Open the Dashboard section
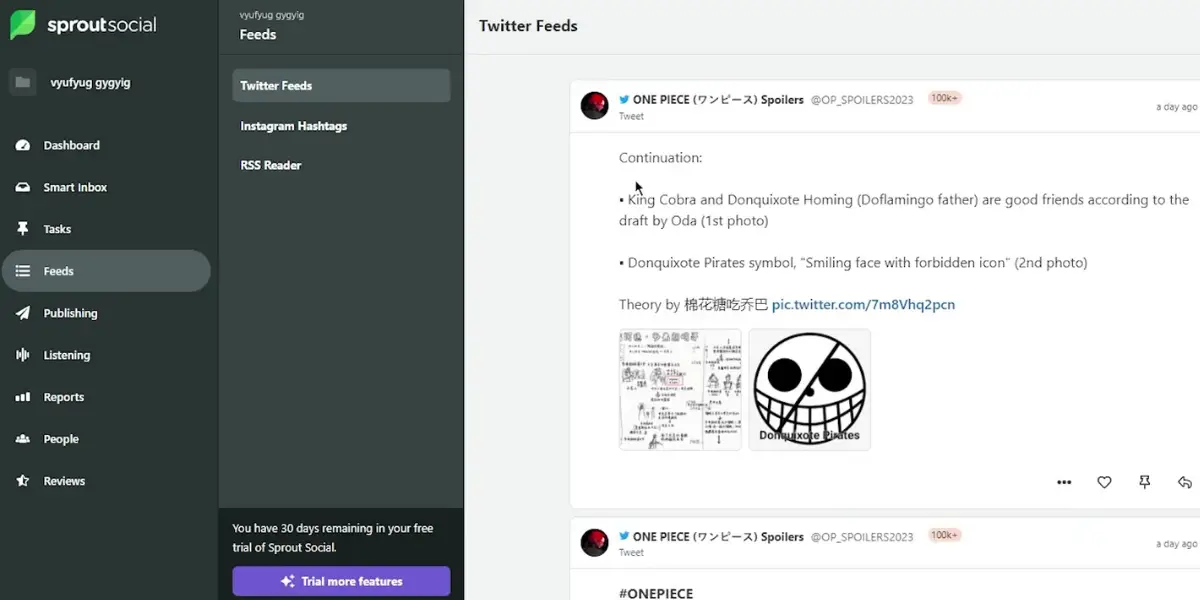1200x600 pixels. click(x=106, y=145)
